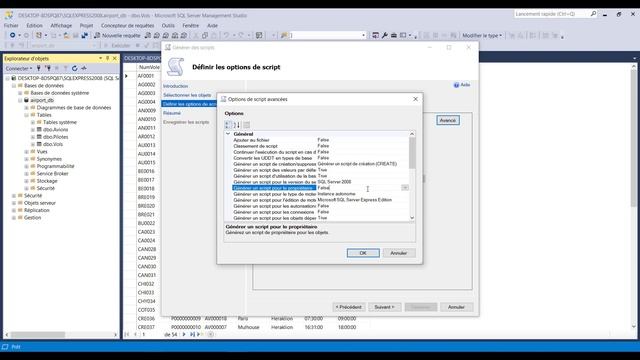
Task: Open the Affichage menu
Action: (61, 25)
